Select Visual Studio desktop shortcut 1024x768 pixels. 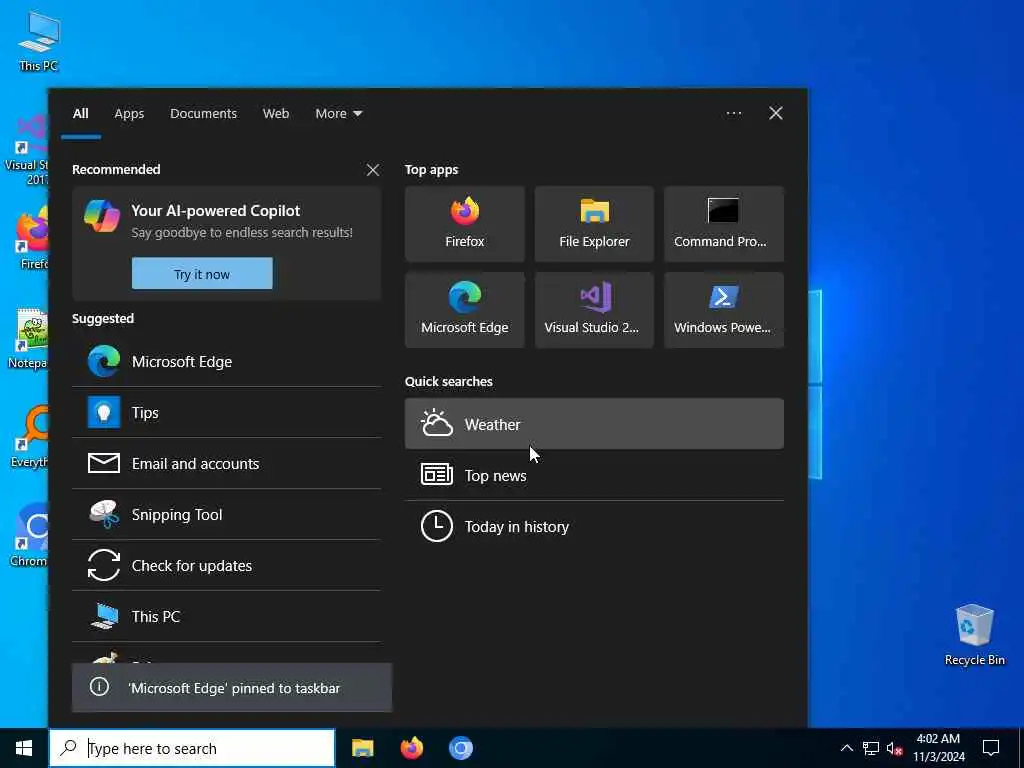(x=26, y=150)
